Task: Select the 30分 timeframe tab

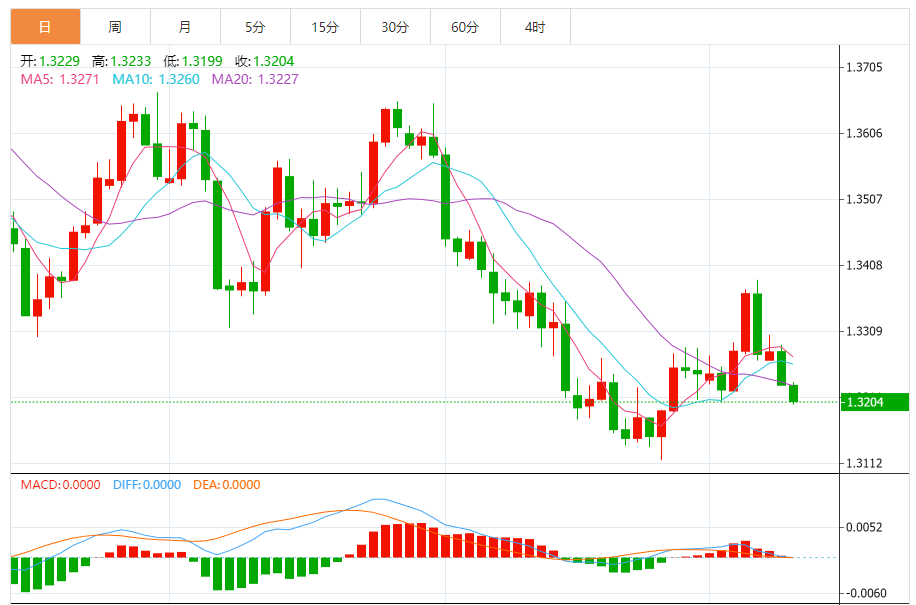Action: point(396,27)
